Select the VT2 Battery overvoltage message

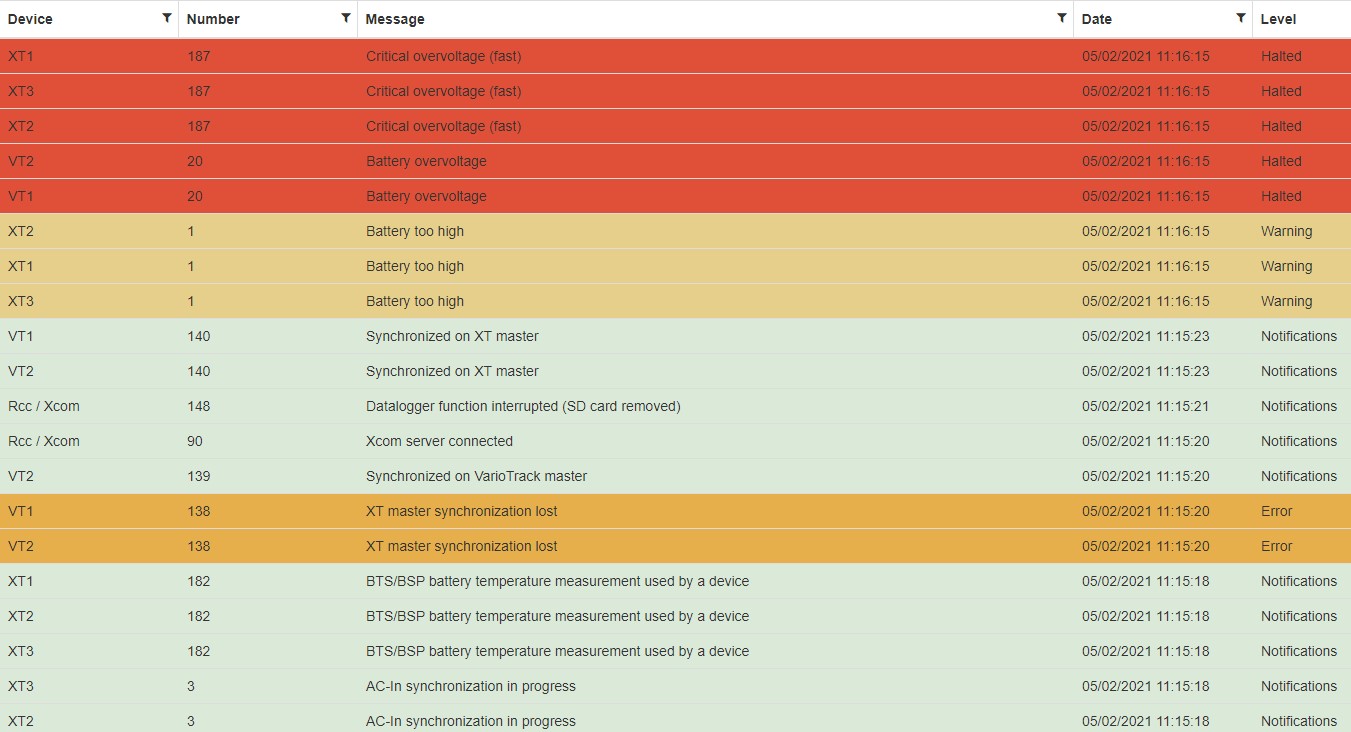pos(426,161)
